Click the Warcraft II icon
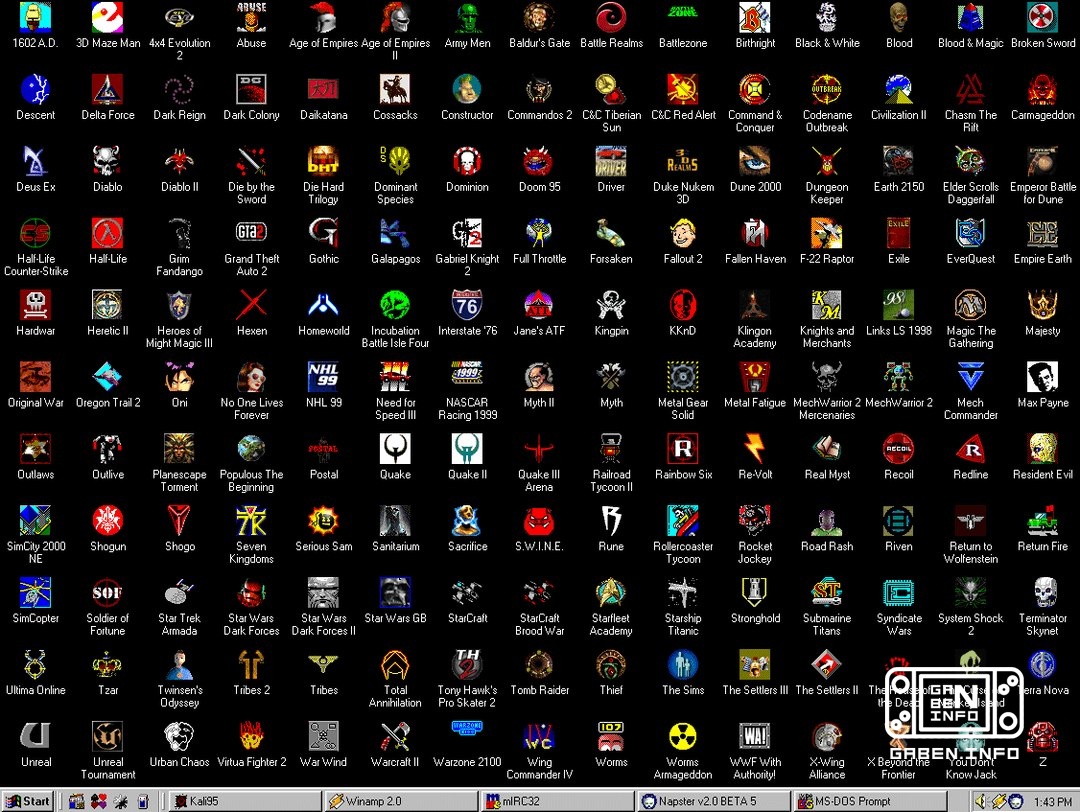This screenshot has width=1080, height=812. (395, 736)
